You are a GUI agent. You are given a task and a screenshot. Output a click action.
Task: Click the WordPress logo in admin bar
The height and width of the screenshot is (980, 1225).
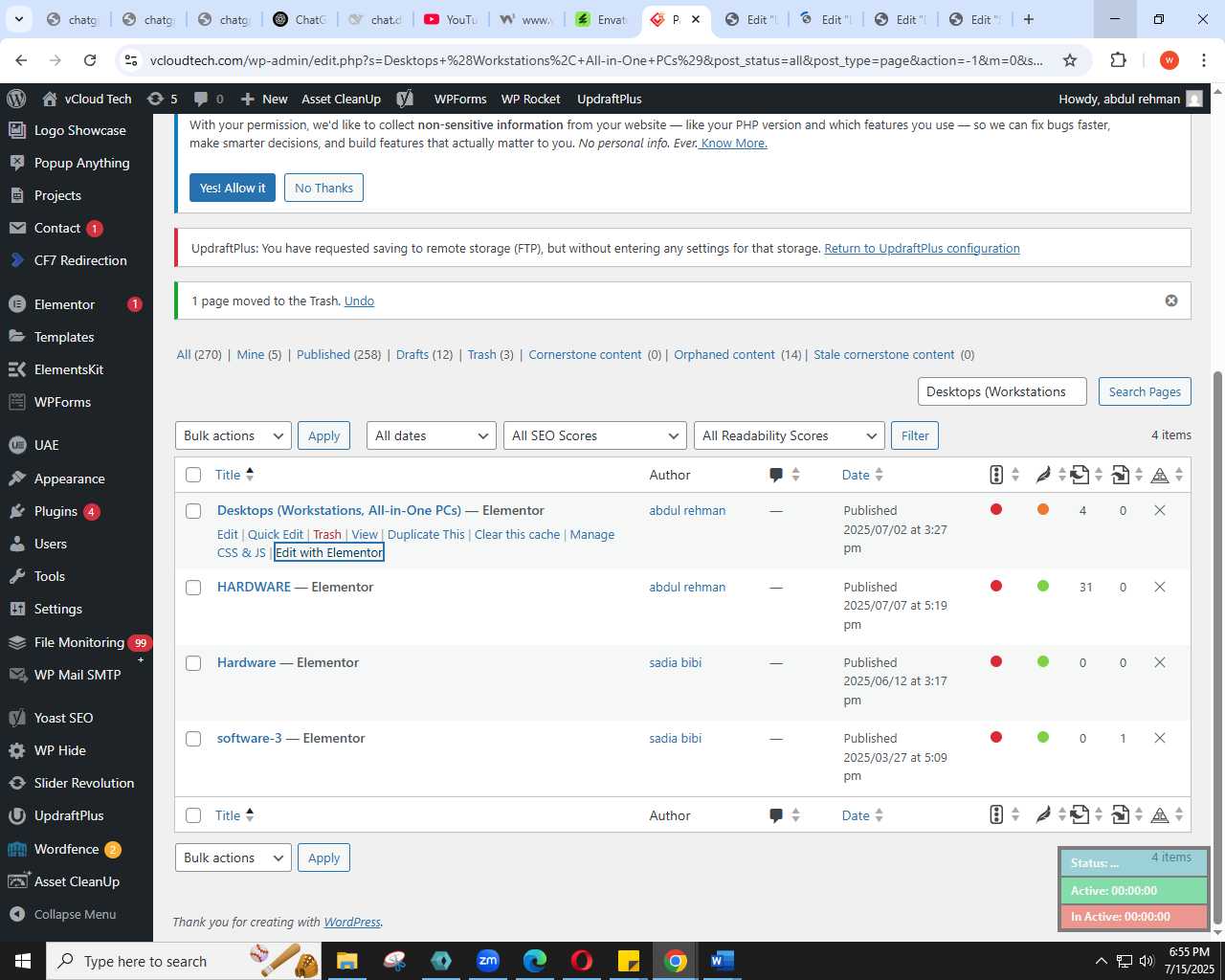pyautogui.click(x=16, y=99)
